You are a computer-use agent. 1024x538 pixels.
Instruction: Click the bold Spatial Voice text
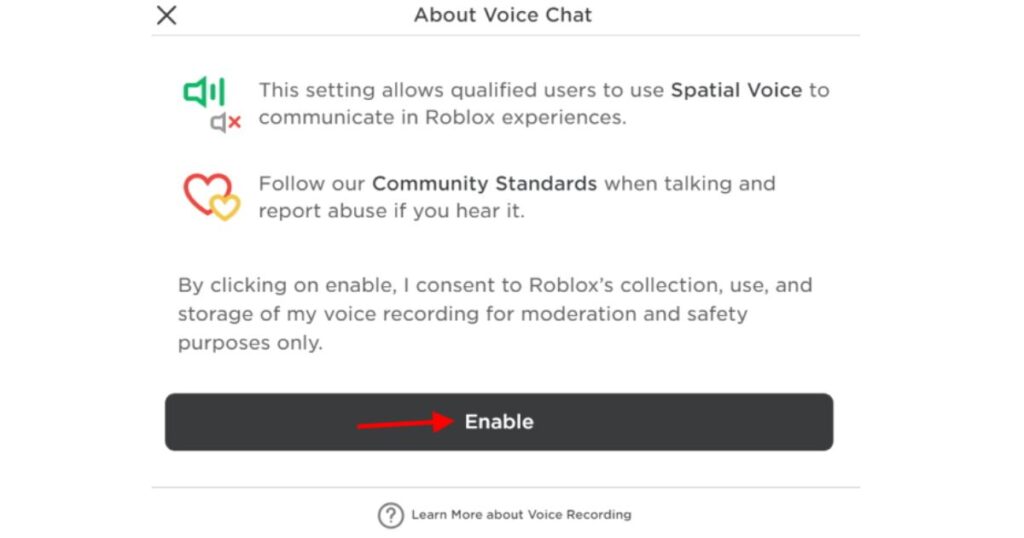click(736, 90)
